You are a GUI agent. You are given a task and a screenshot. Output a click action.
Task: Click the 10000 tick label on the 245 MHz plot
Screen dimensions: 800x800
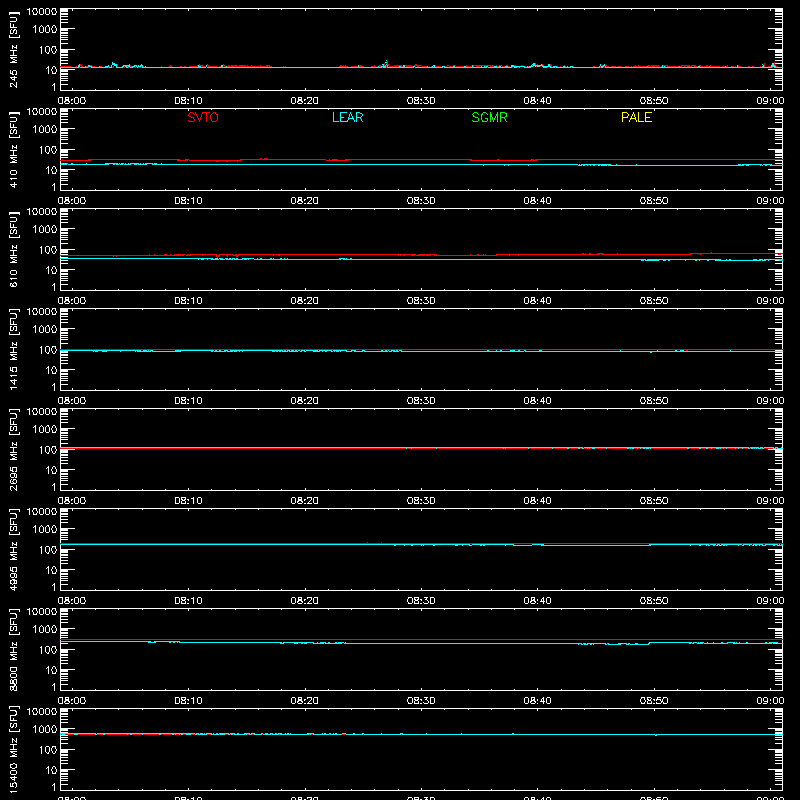click(42, 12)
